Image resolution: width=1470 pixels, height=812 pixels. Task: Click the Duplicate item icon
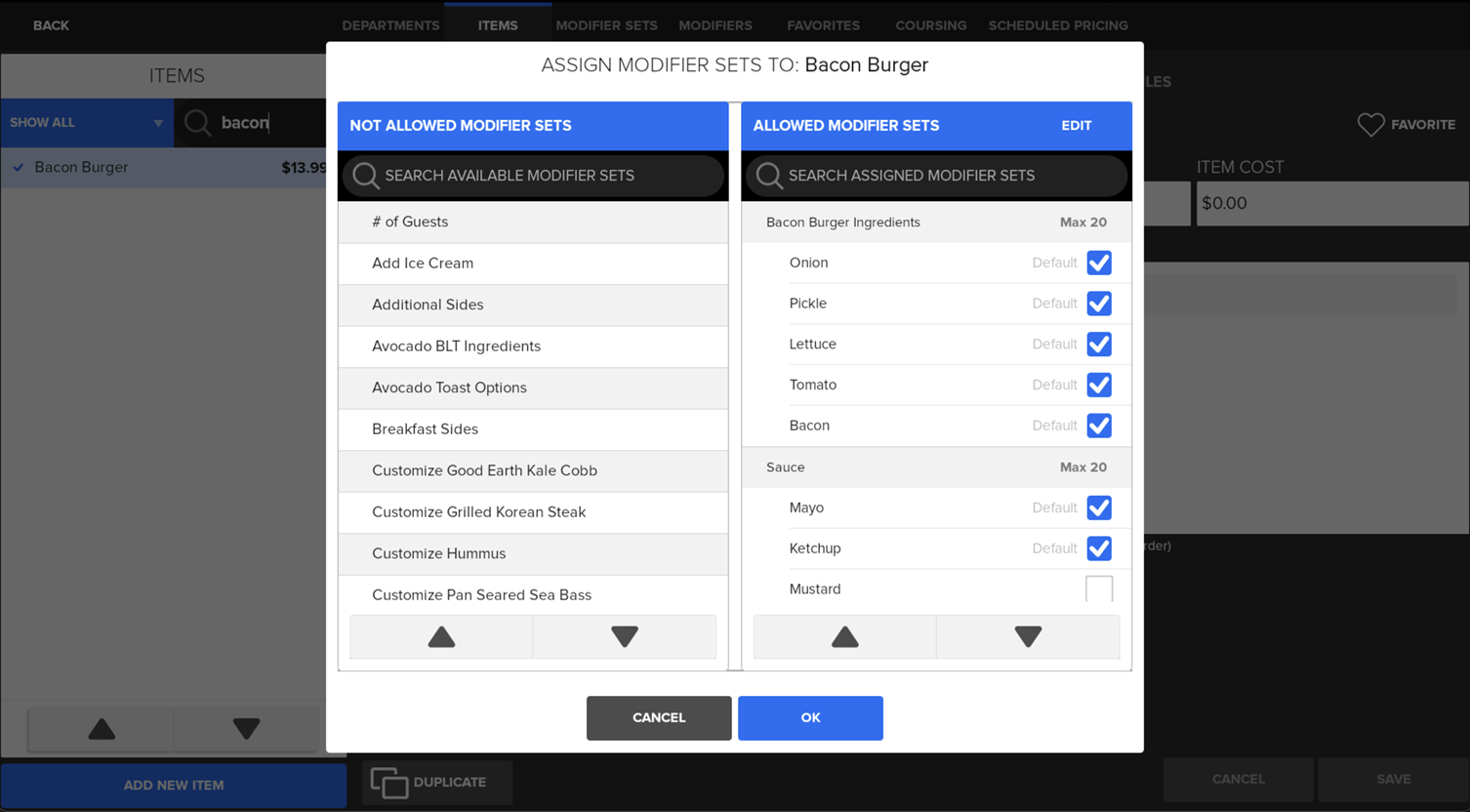coord(389,783)
